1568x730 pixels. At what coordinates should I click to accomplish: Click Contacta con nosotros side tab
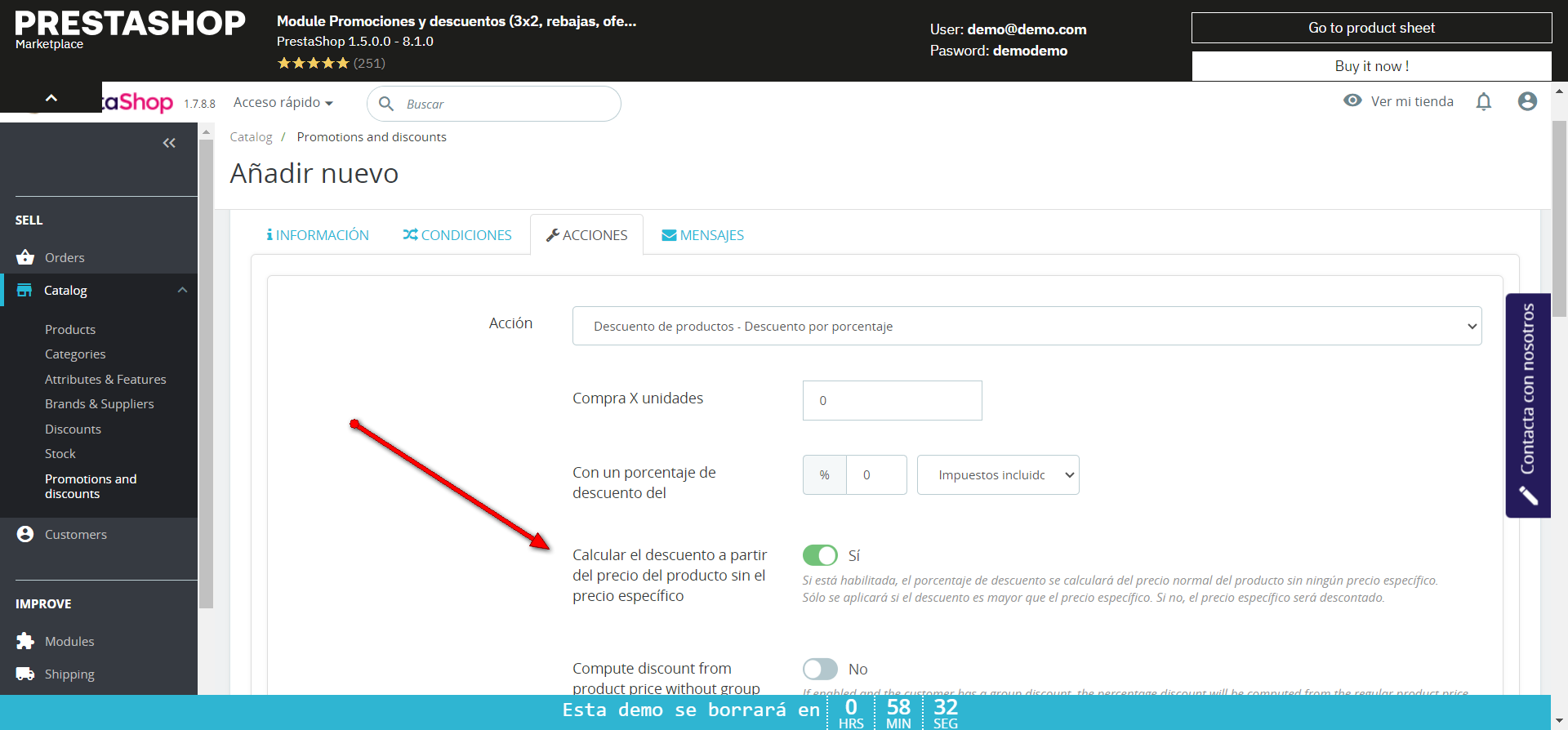[x=1528, y=405]
